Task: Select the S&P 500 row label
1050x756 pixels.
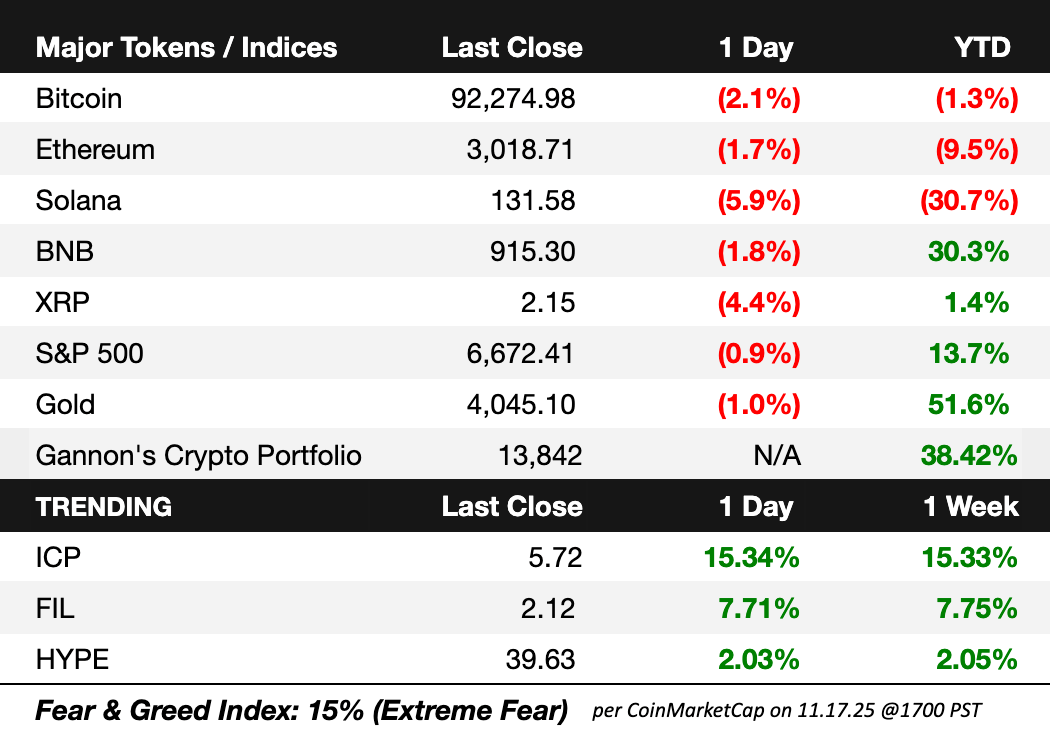Action: pos(90,353)
